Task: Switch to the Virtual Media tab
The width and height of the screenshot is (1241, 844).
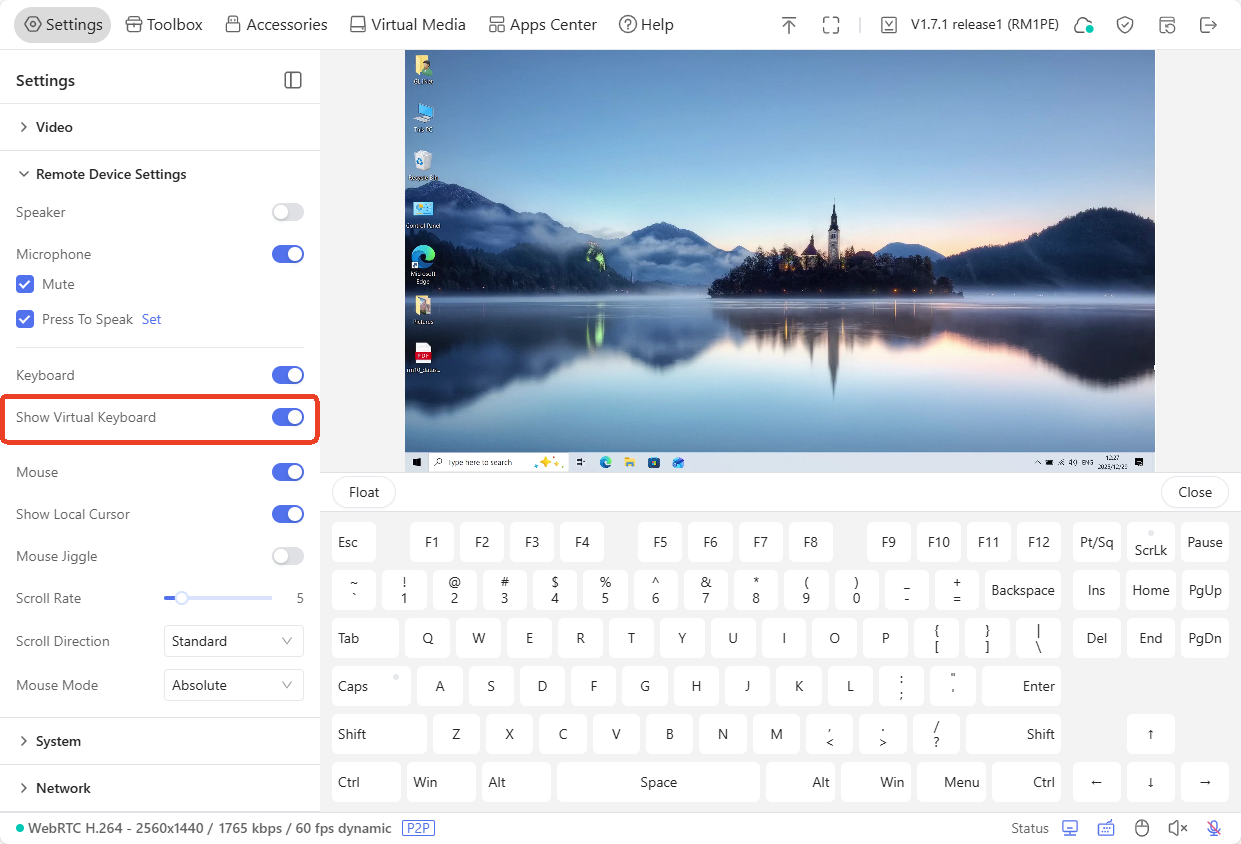Action: coord(407,24)
